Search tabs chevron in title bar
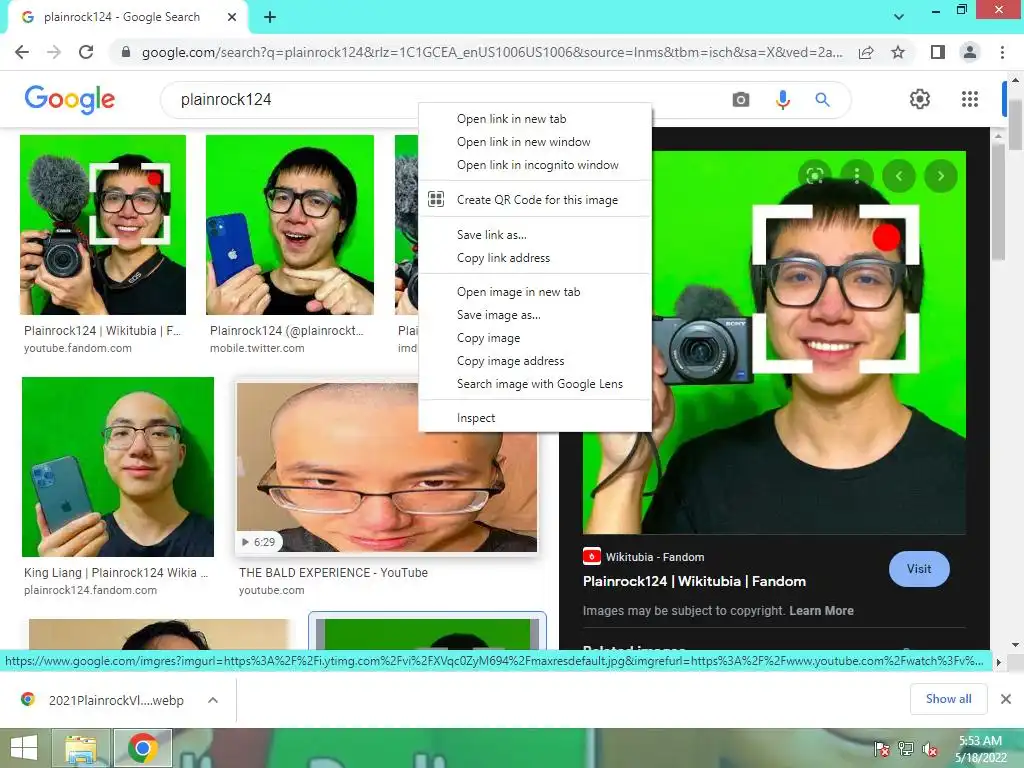Screen dimensions: 1024x768 [x=899, y=17]
